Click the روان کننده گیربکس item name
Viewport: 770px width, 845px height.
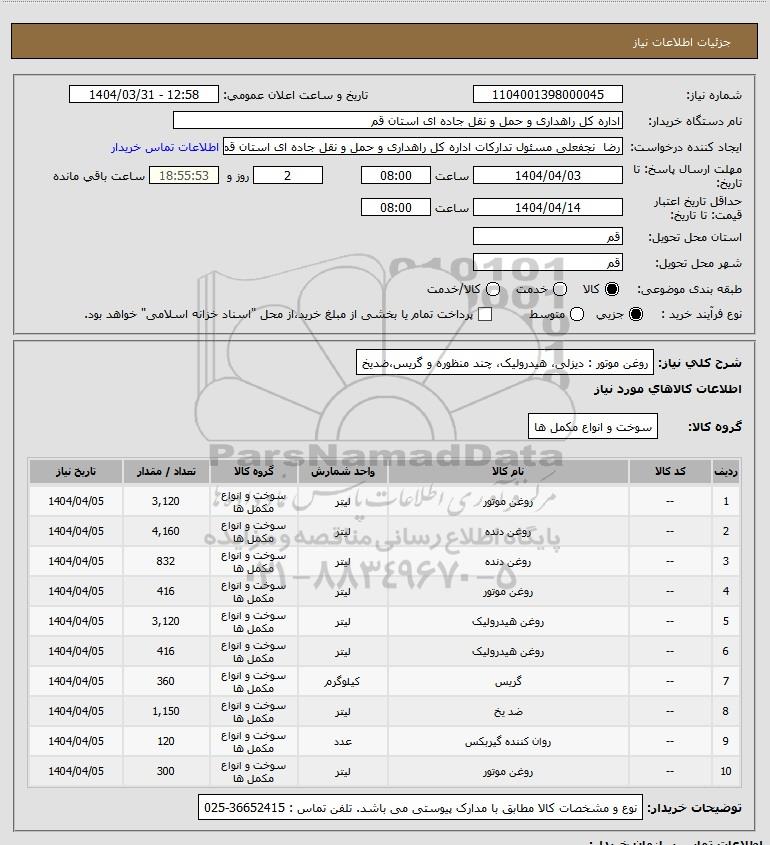[508, 742]
